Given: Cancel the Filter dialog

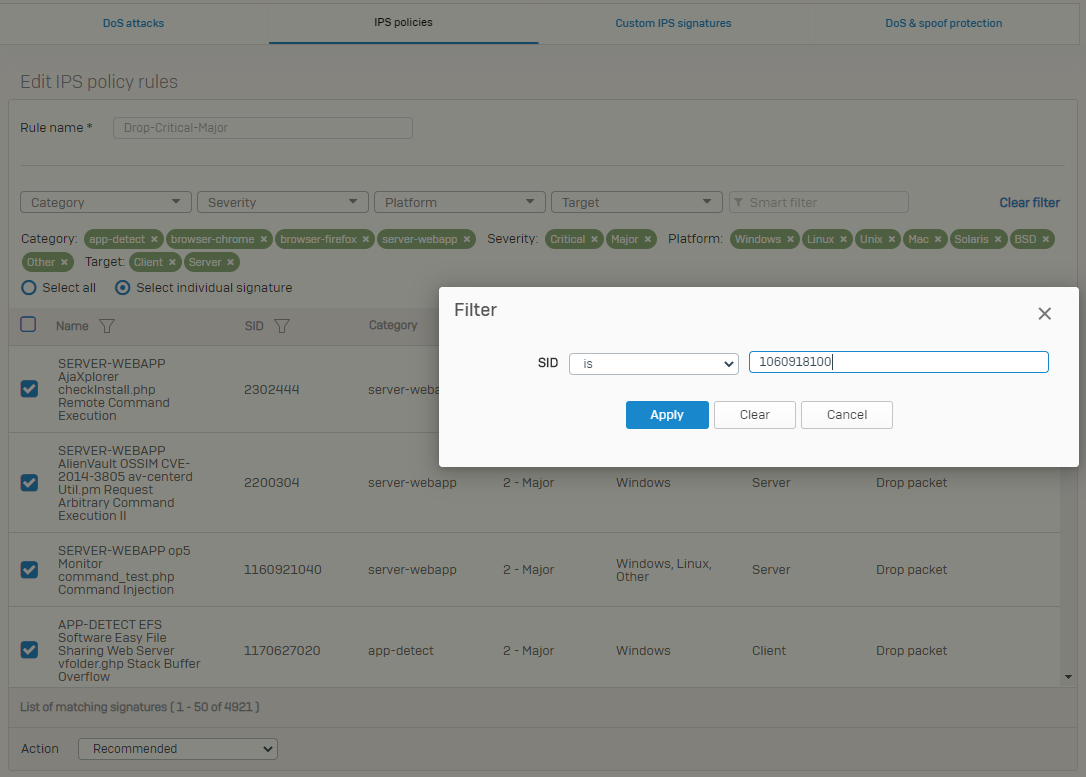Looking at the screenshot, I should (x=846, y=415).
